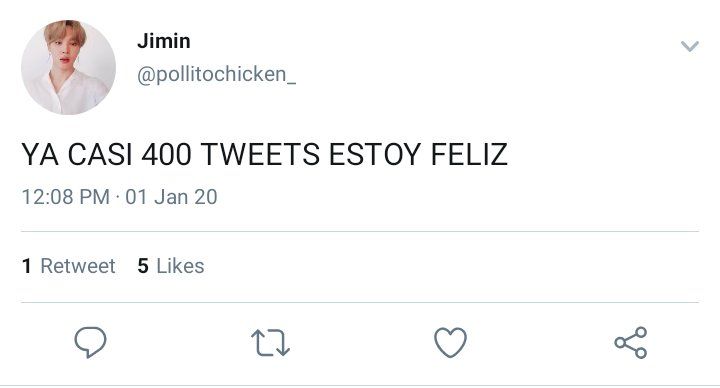The height and width of the screenshot is (388, 720).
Task: Click the word FELIZ in the tweet
Action: 469,154
